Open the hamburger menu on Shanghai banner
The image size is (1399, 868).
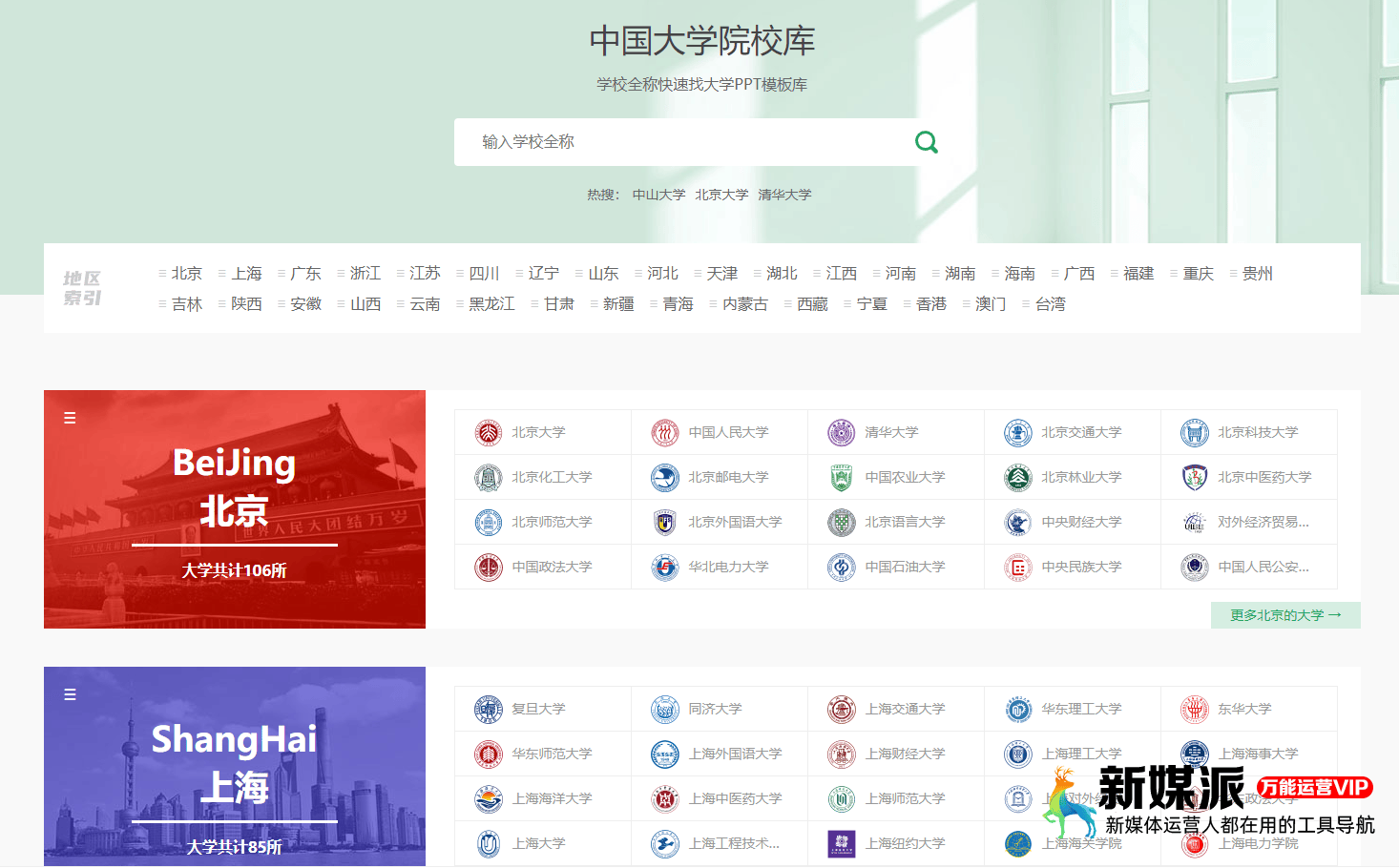(x=70, y=694)
